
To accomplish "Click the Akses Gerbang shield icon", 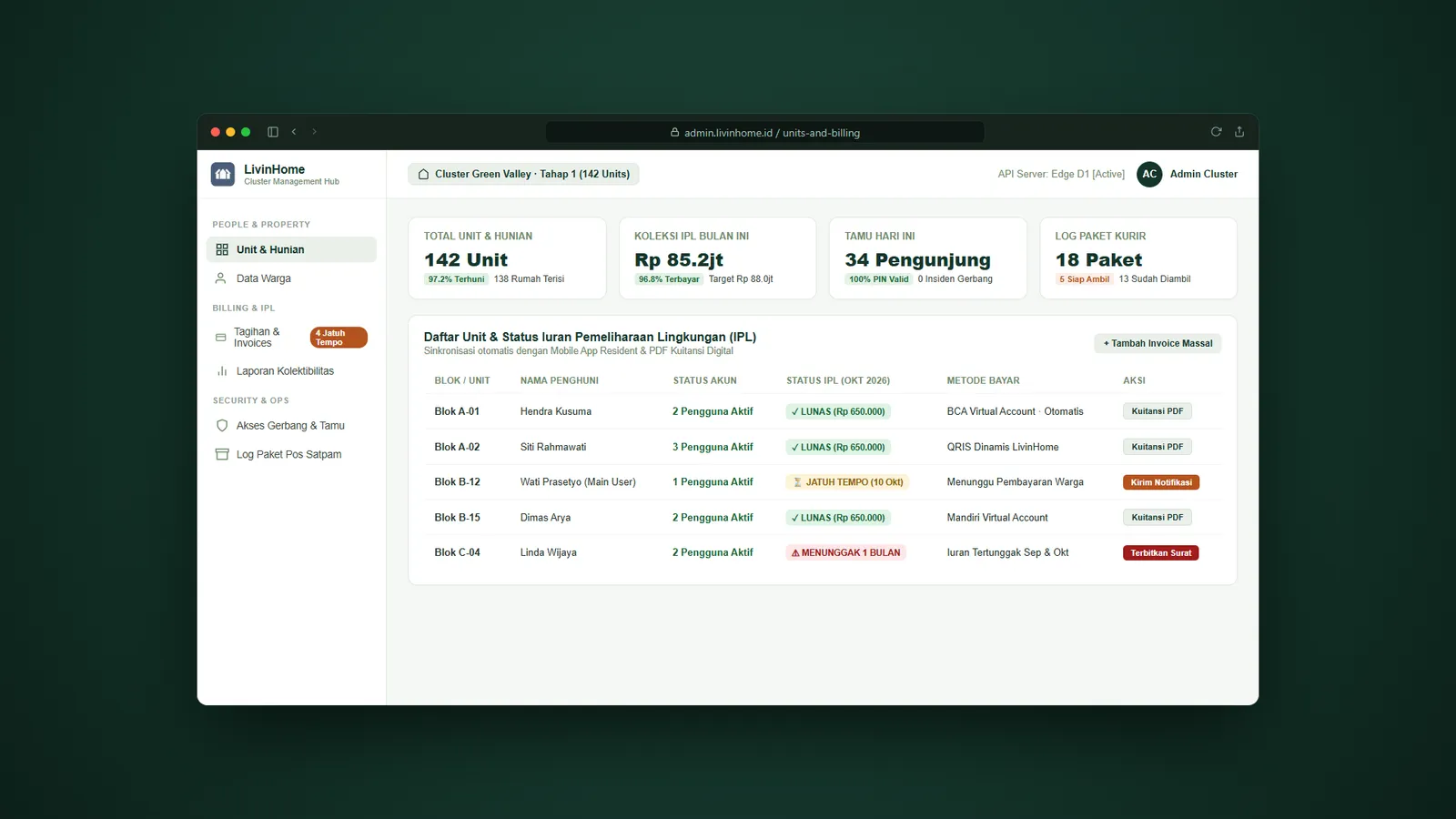I will pos(222,426).
